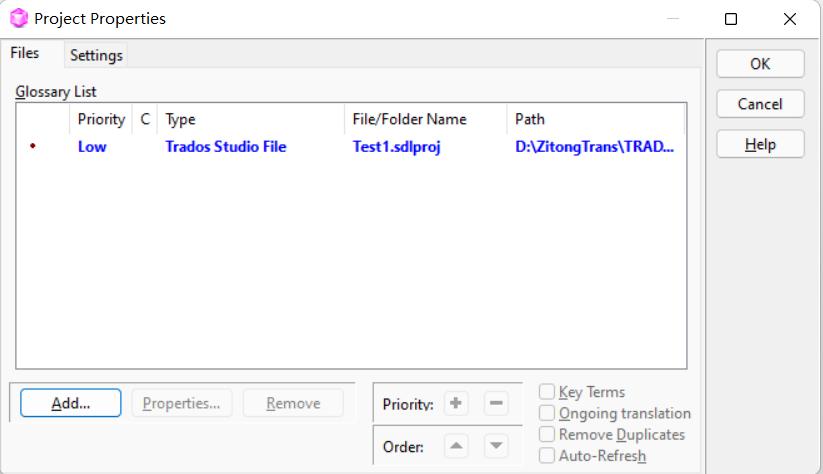The height and width of the screenshot is (474, 823).
Task: Click the Add... button
Action: (71, 403)
